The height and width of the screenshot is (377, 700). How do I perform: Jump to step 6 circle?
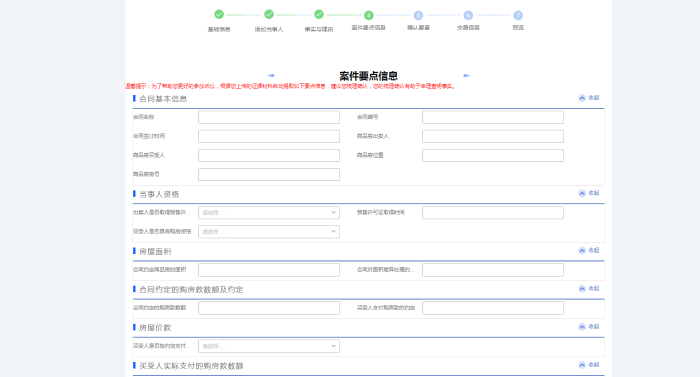pos(468,16)
